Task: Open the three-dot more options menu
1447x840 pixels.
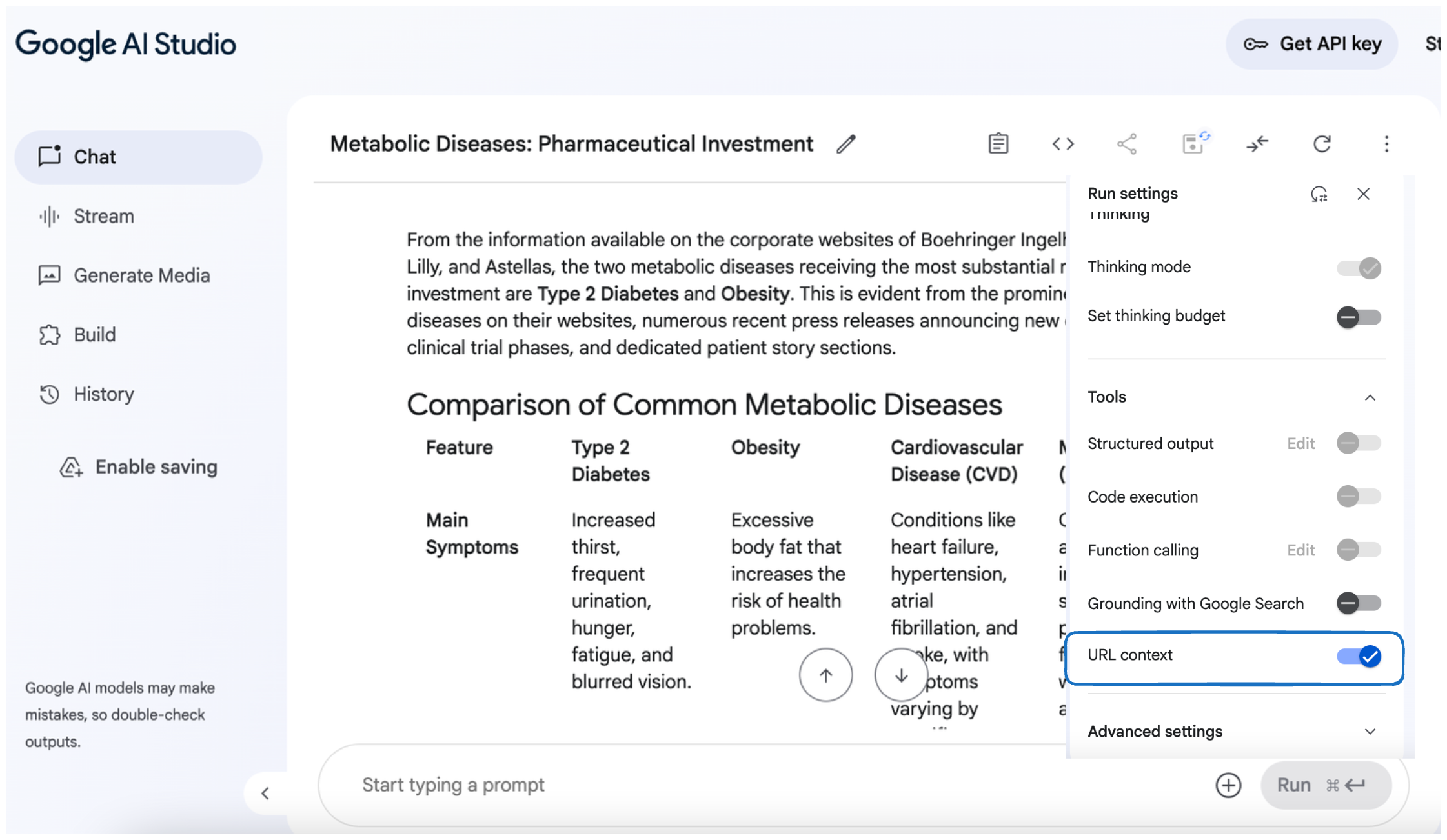Action: click(1386, 143)
